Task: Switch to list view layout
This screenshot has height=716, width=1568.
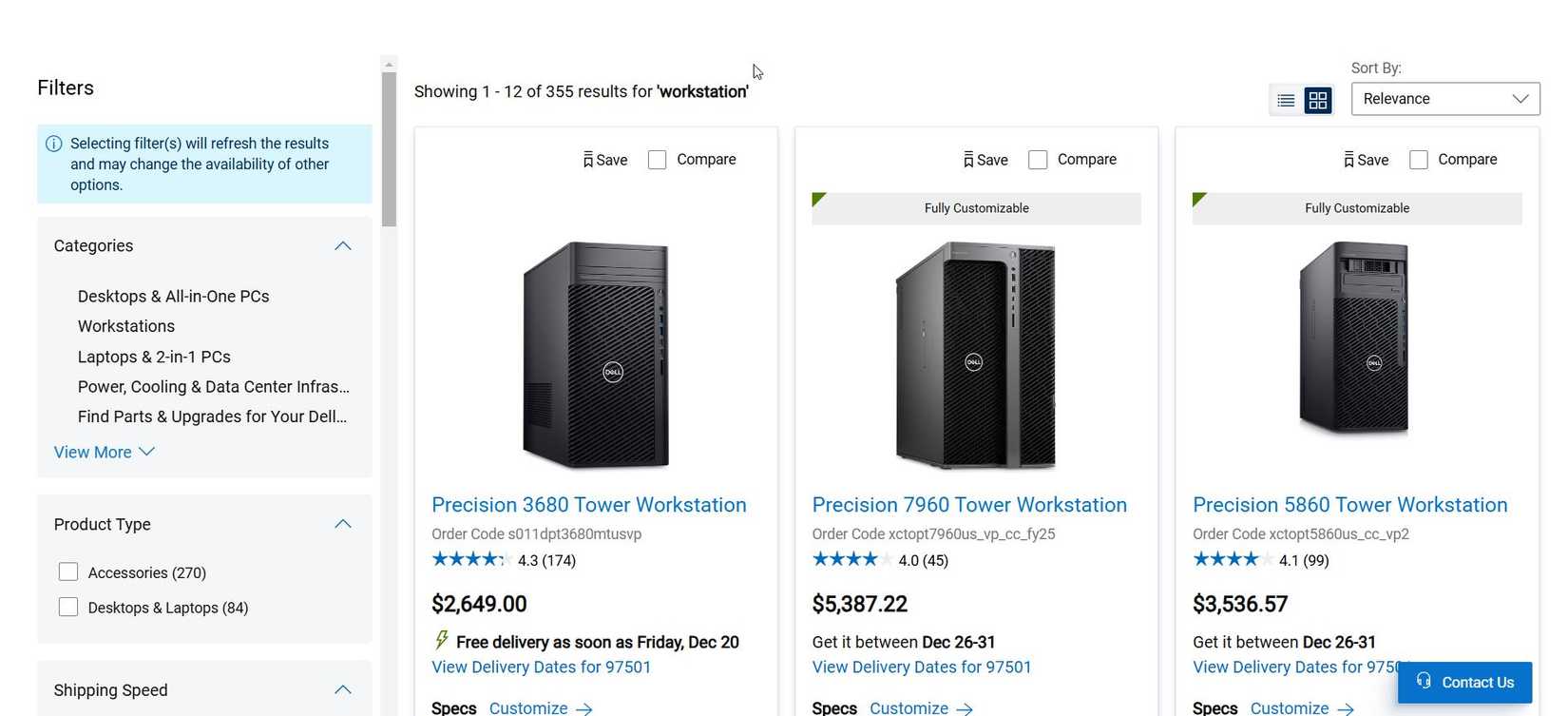Action: coord(1287,99)
